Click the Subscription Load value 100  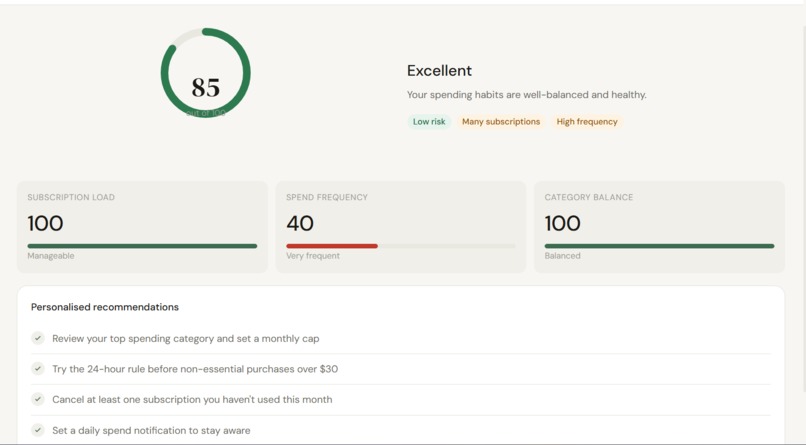[x=45, y=224]
